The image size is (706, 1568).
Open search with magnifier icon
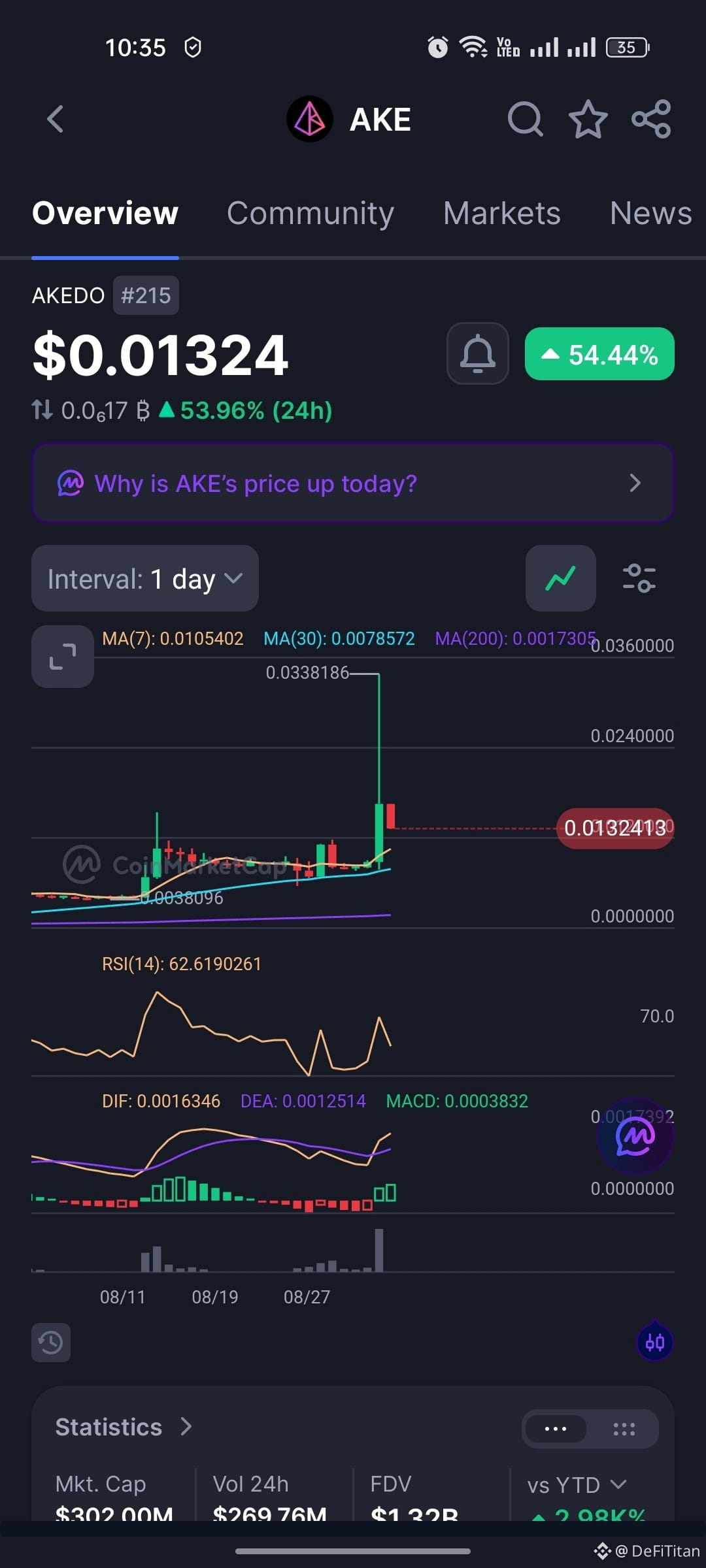[x=526, y=120]
